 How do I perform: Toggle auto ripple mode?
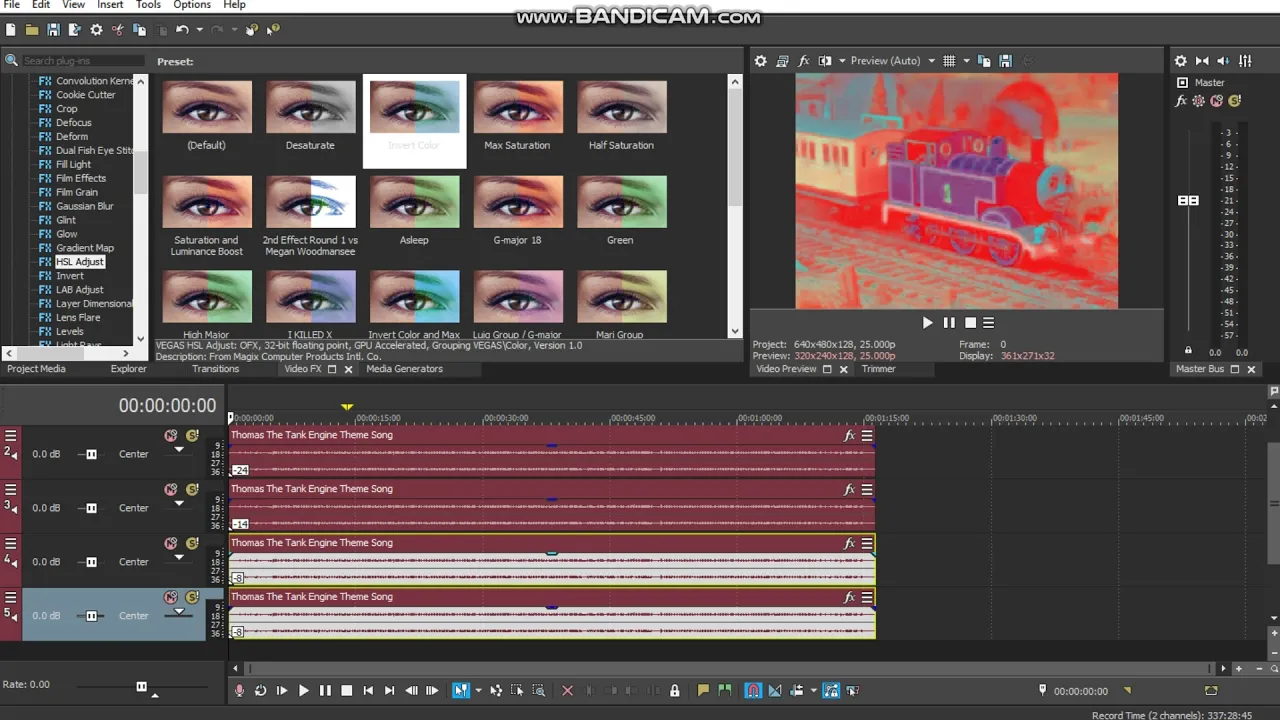(797, 690)
